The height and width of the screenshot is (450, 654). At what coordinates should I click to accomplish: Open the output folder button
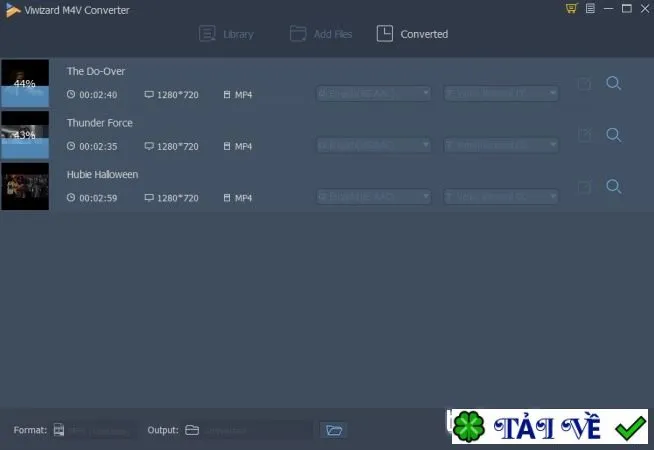point(334,430)
